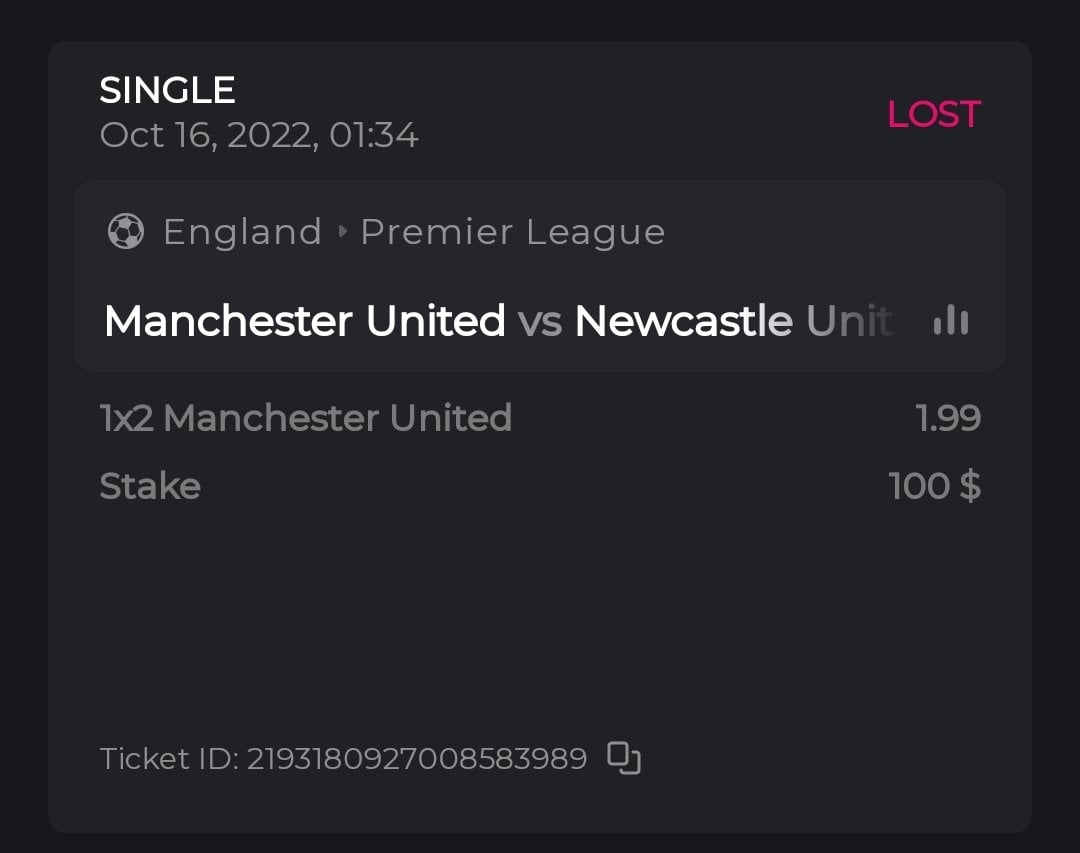
Task: Click the "Ticket ID:" label prefix
Action: point(168,759)
